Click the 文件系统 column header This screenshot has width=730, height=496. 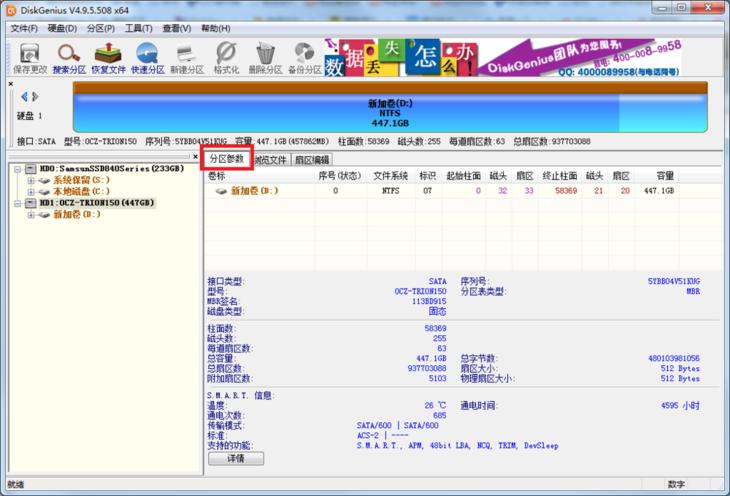coord(390,176)
